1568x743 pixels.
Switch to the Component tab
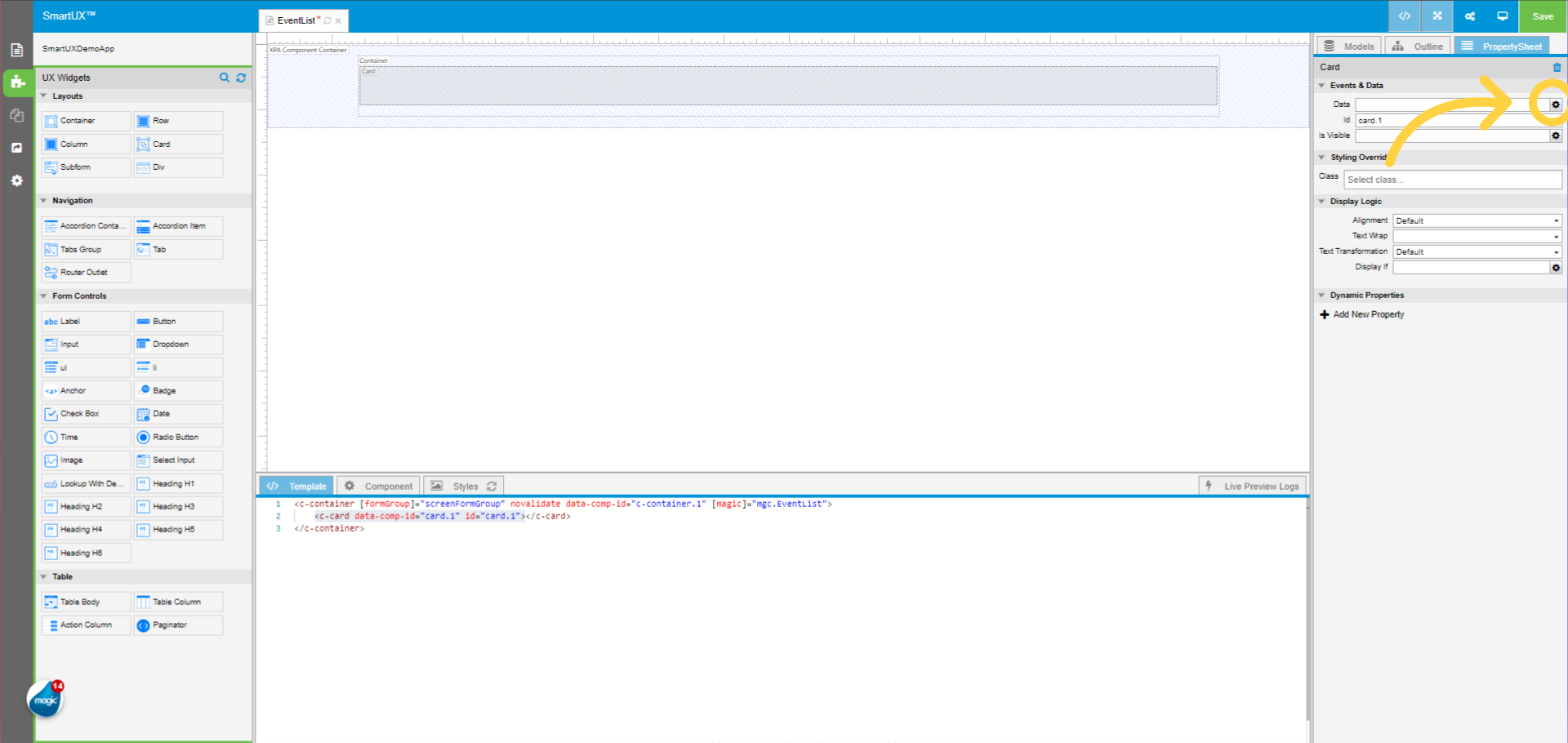coord(378,486)
